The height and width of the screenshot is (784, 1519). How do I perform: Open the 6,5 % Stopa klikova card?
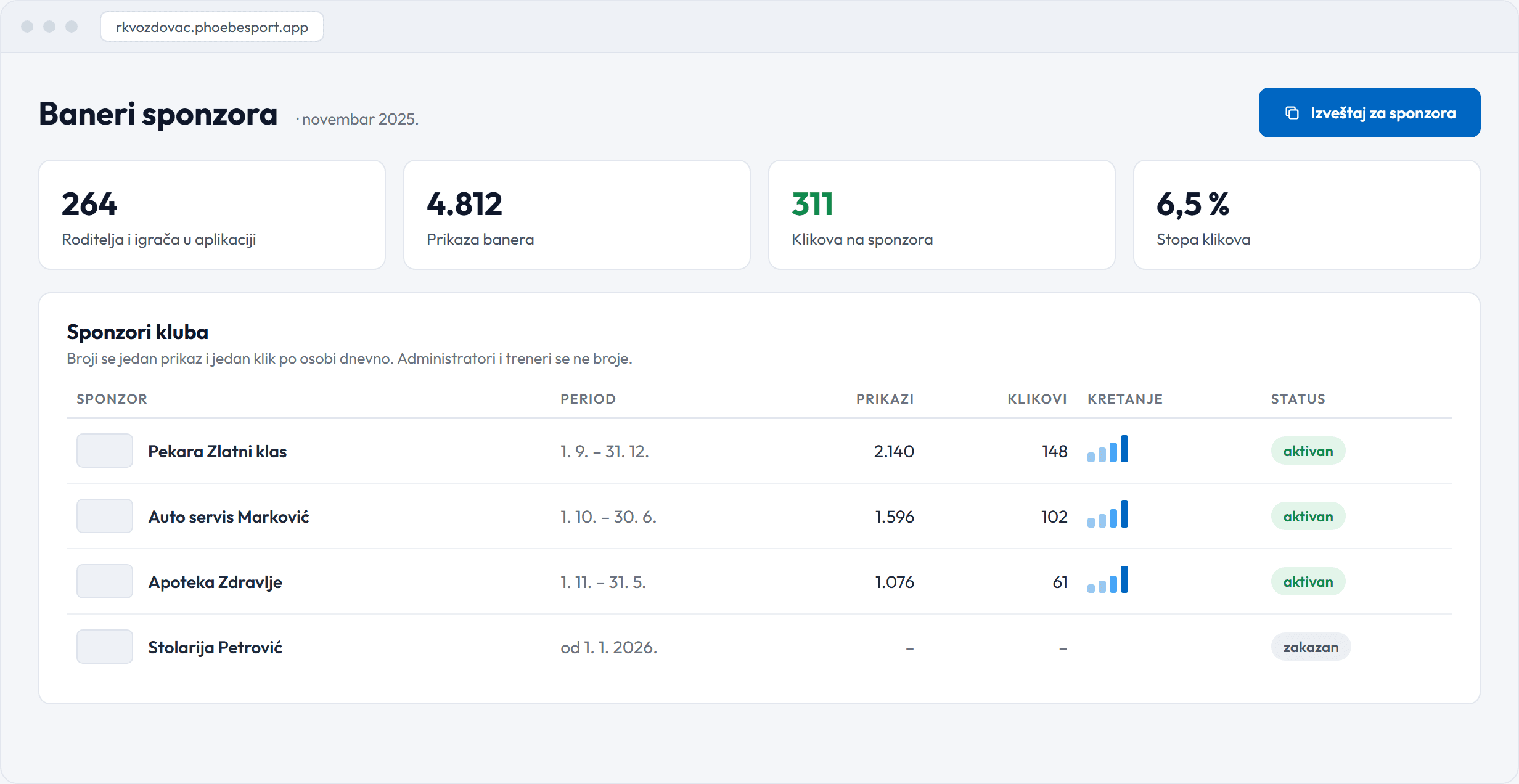[1307, 215]
